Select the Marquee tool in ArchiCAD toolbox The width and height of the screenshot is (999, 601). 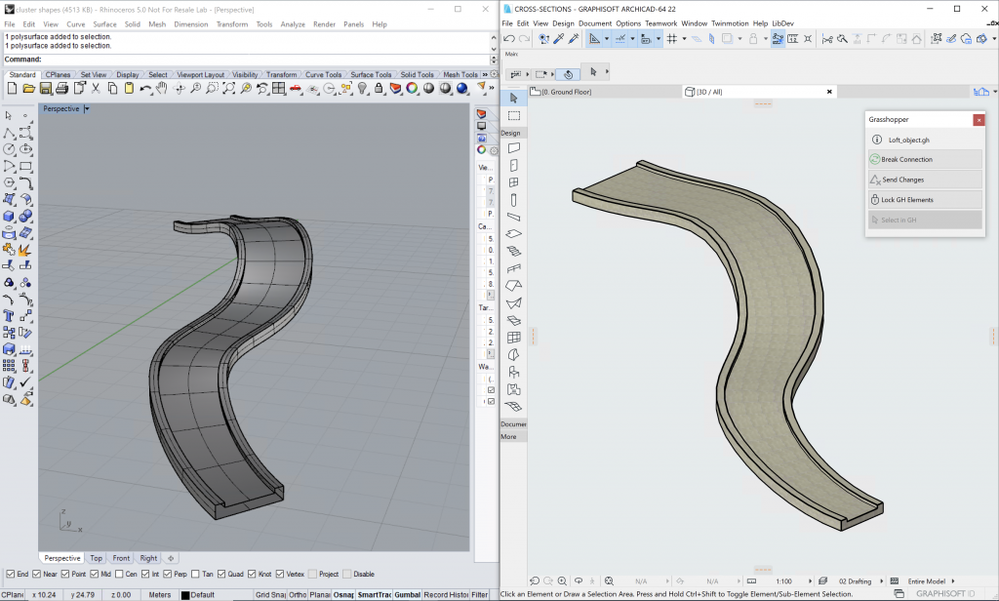point(514,115)
